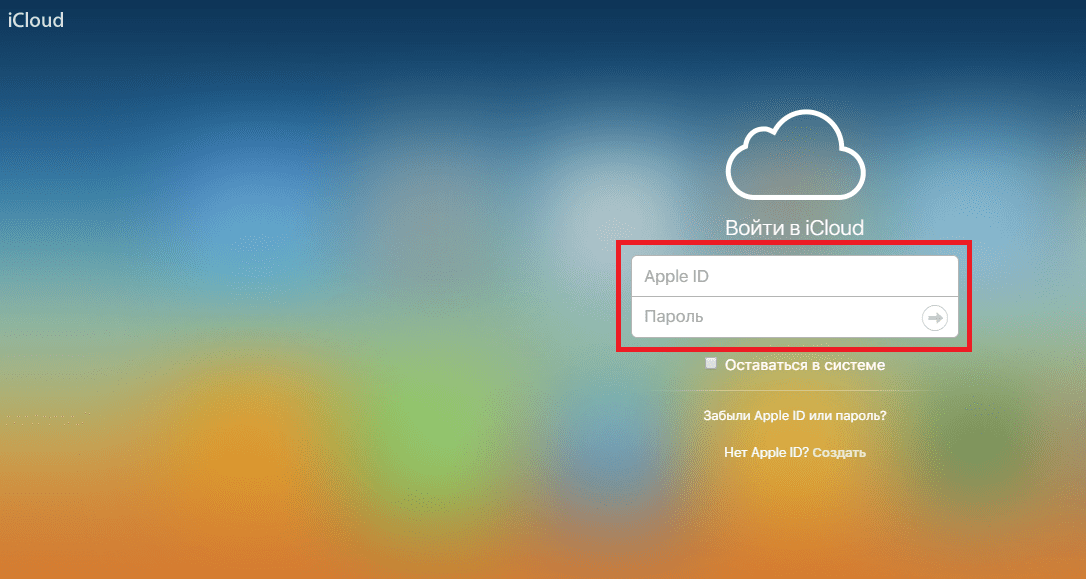Click the sign-in arrow button

click(934, 318)
